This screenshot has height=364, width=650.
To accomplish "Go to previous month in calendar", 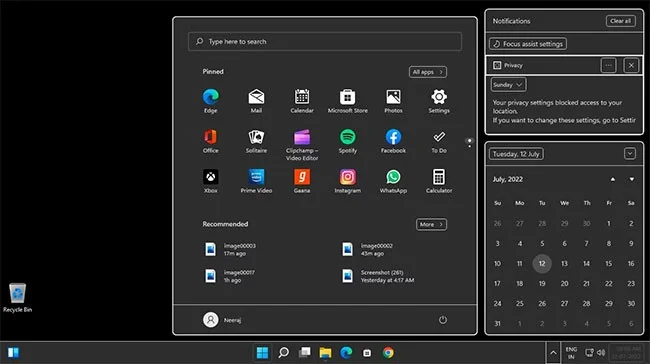I will (x=612, y=179).
